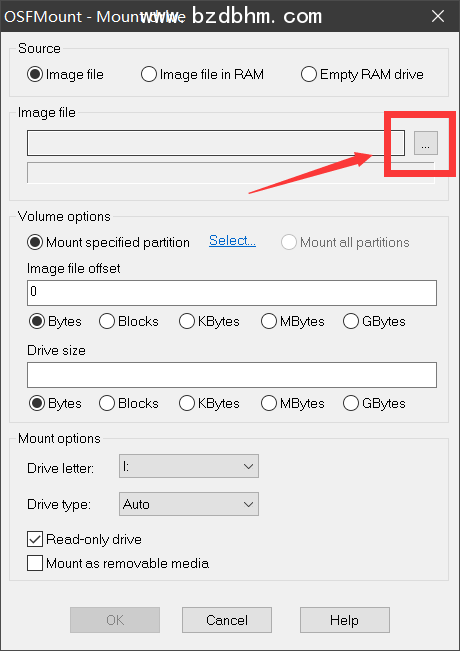This screenshot has width=460, height=651.
Task: Close the OSFMount dialog window
Action: pyautogui.click(x=438, y=16)
